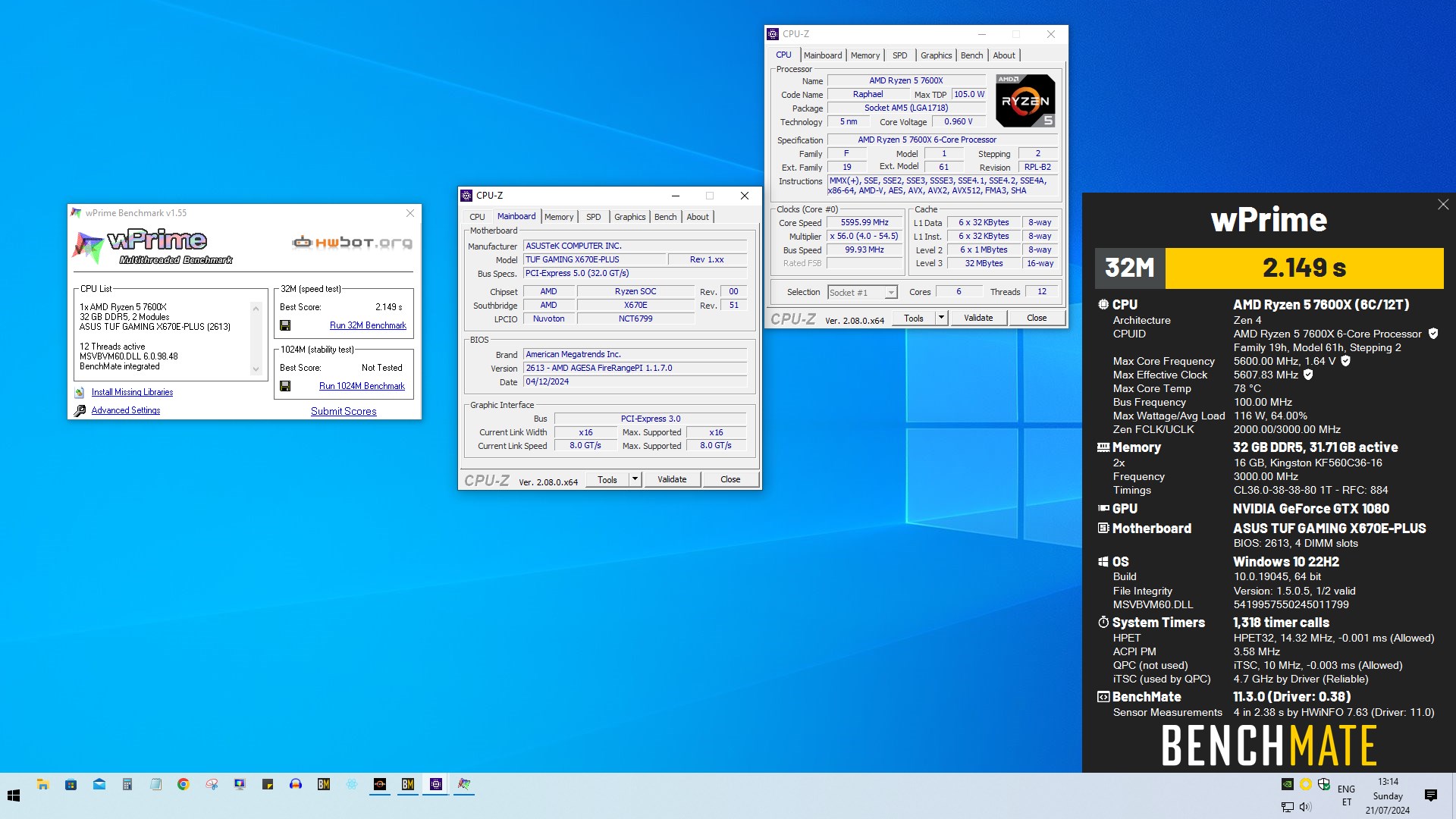Screen dimensions: 1456x819
Task: Click the floppy save icon under 32M speed test
Action: click(285, 325)
